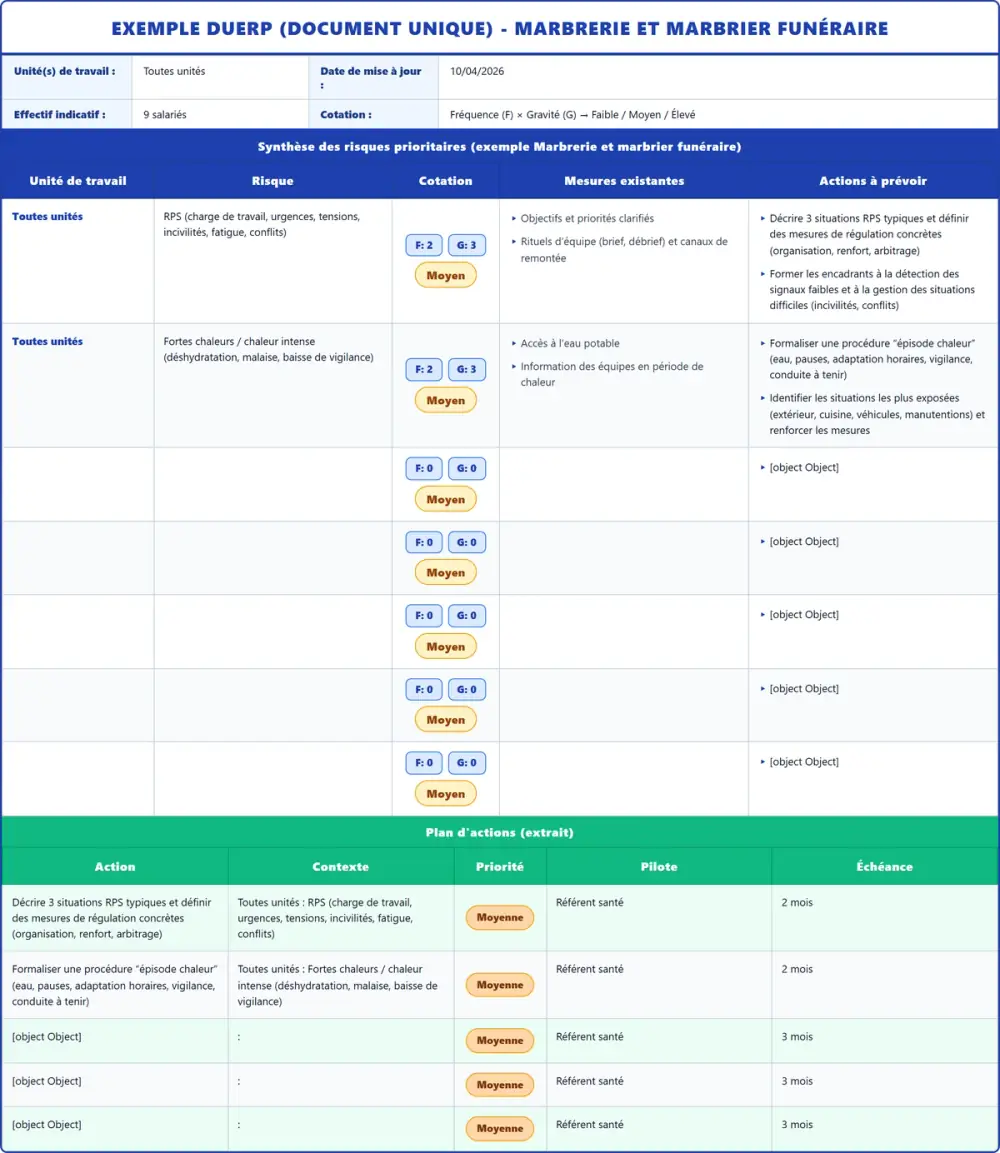Image resolution: width=1000 pixels, height=1153 pixels.
Task: Click the 'Accès à l'eau potable' bullet
Action: [x=570, y=343]
